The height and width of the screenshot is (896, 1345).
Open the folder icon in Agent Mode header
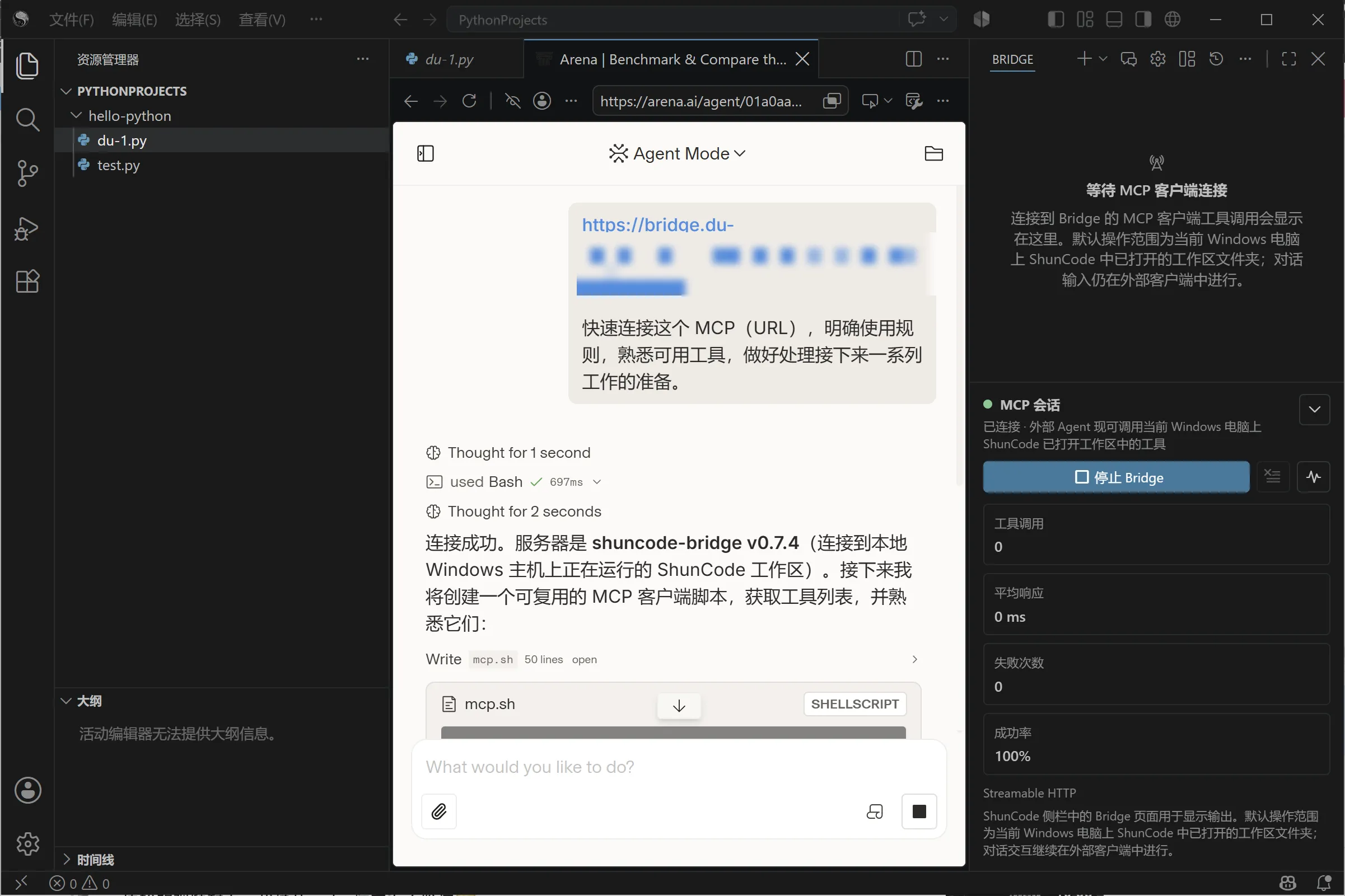tap(933, 154)
